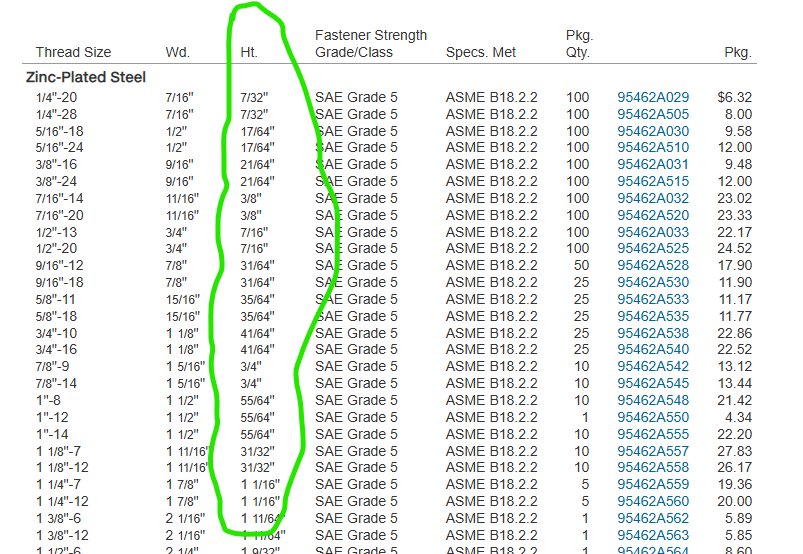Select the 95462A533 part link

[x=653, y=299]
